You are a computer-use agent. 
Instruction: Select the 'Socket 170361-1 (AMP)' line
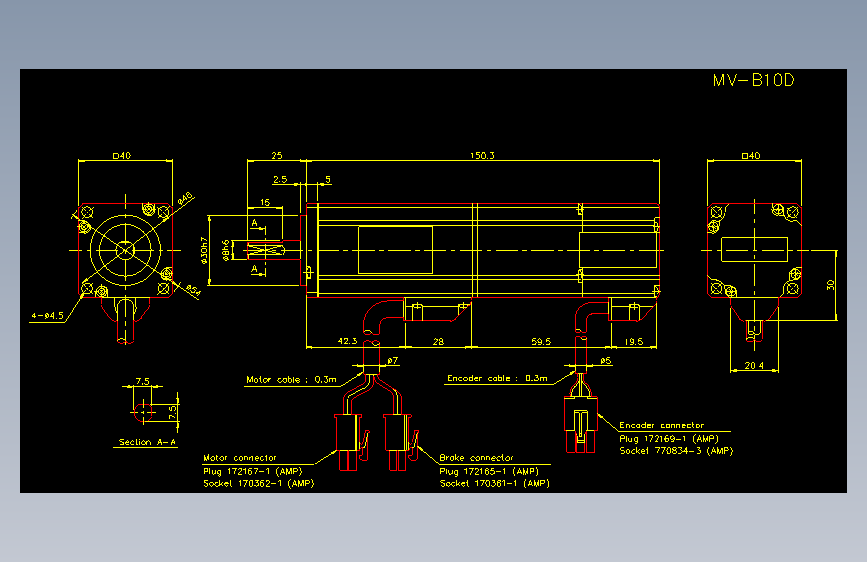(x=495, y=483)
